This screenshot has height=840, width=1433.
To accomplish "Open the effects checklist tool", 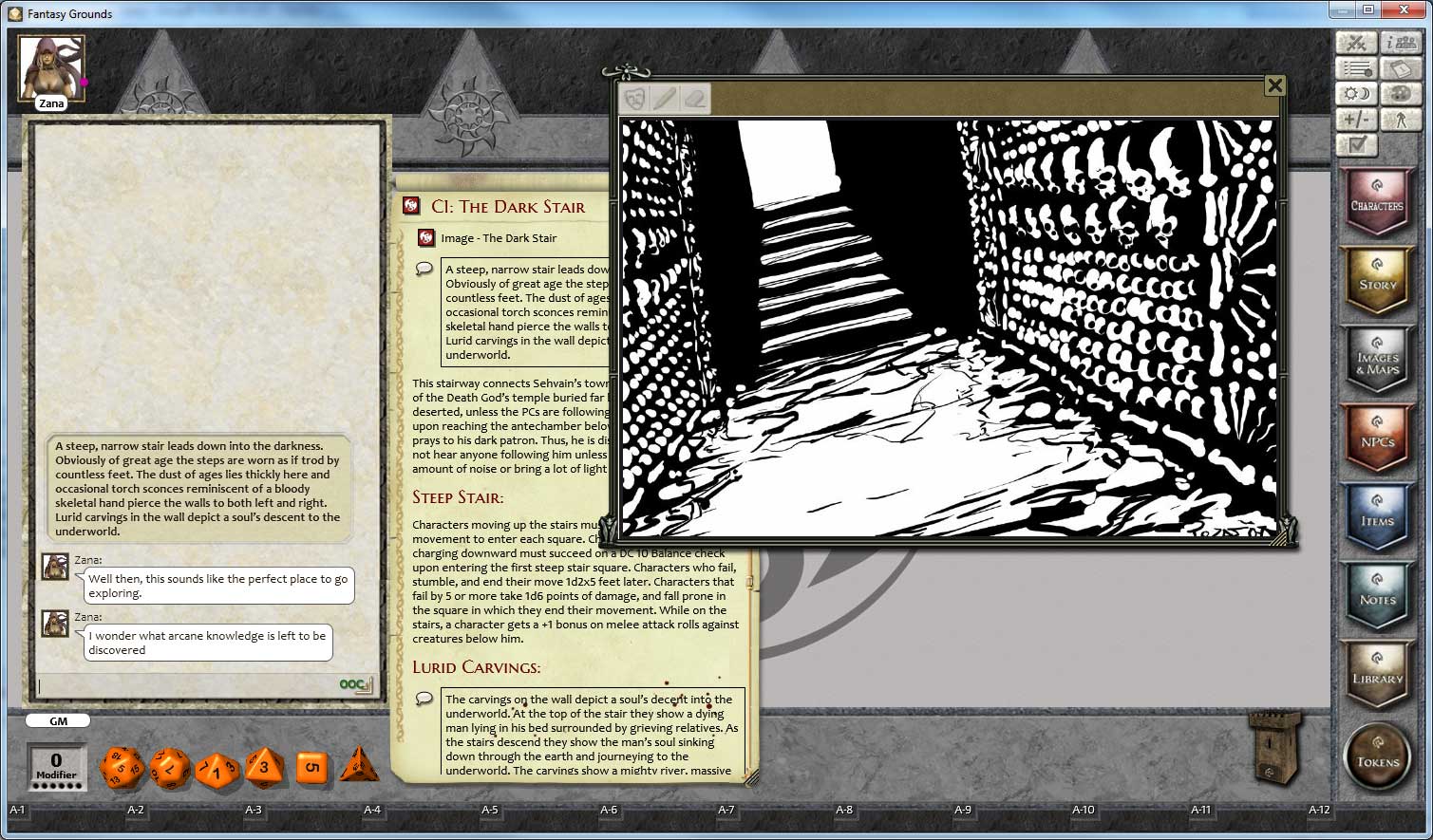I will [x=1357, y=144].
